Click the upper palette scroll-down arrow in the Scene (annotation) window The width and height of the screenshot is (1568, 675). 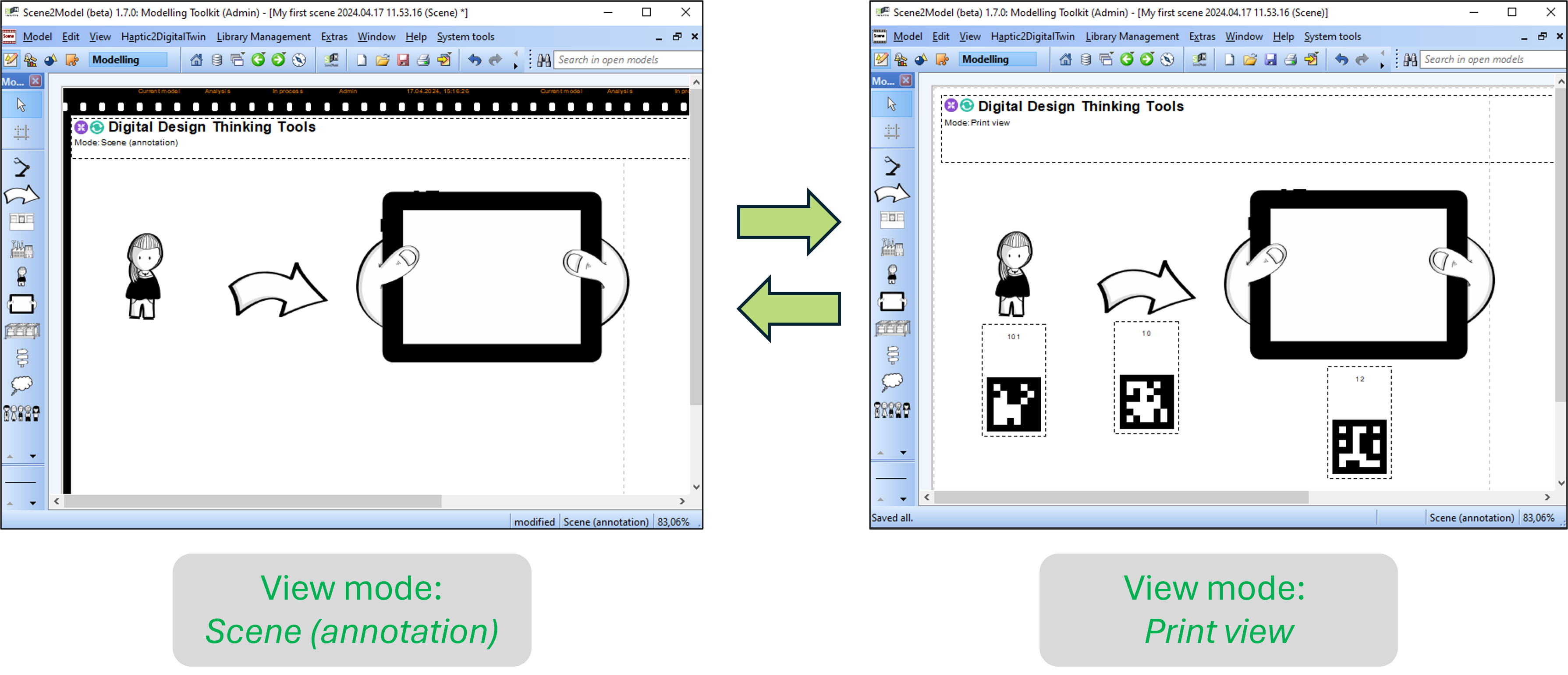[33, 456]
